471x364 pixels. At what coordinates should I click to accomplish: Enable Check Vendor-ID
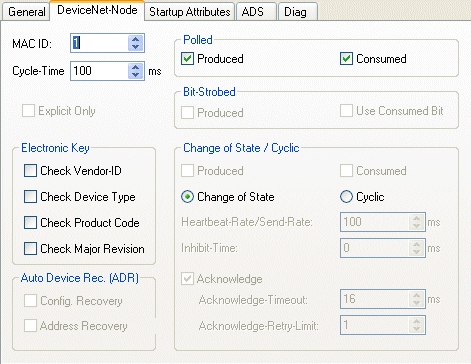[x=30, y=171]
